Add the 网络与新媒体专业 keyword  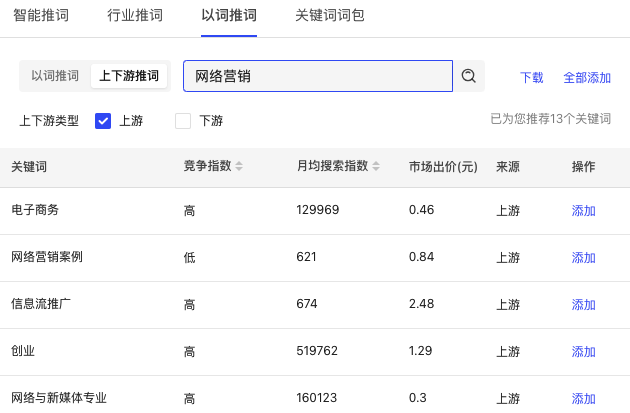click(x=583, y=399)
